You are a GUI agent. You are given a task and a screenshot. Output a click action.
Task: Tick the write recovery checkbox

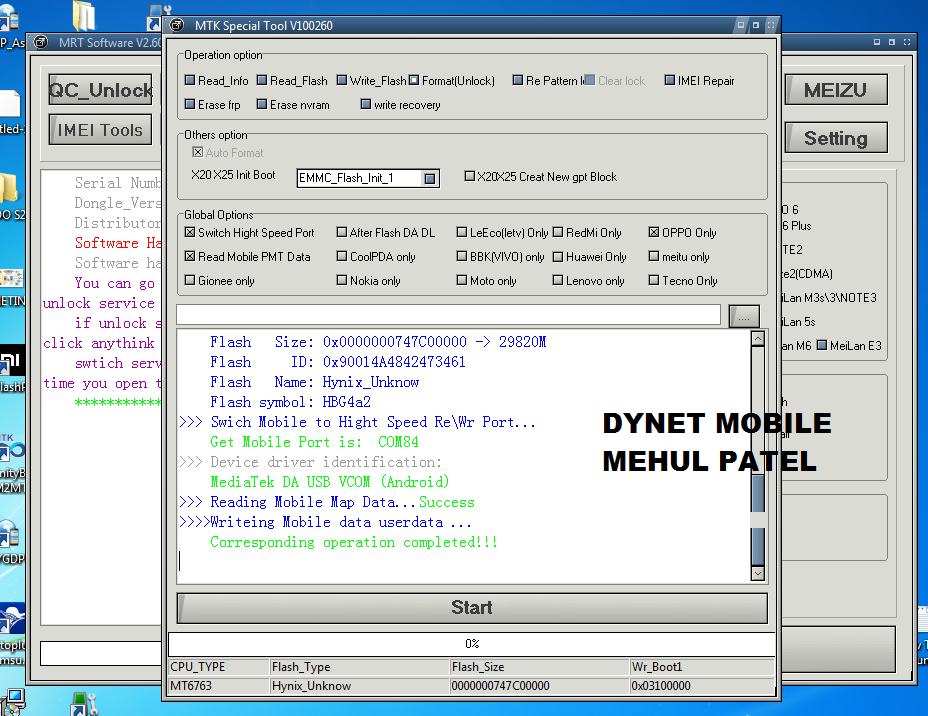click(x=366, y=104)
